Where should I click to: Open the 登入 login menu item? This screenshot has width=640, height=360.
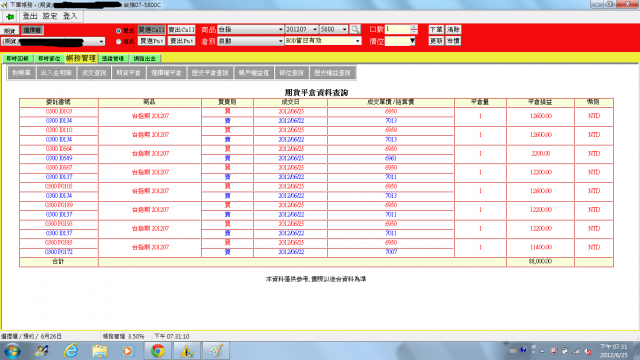(70, 16)
